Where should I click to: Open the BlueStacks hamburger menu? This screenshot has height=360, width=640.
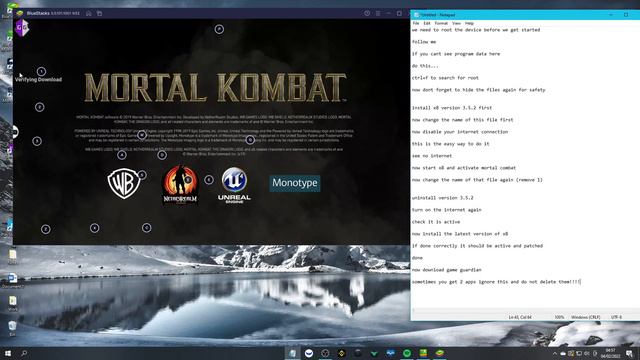click(x=378, y=13)
